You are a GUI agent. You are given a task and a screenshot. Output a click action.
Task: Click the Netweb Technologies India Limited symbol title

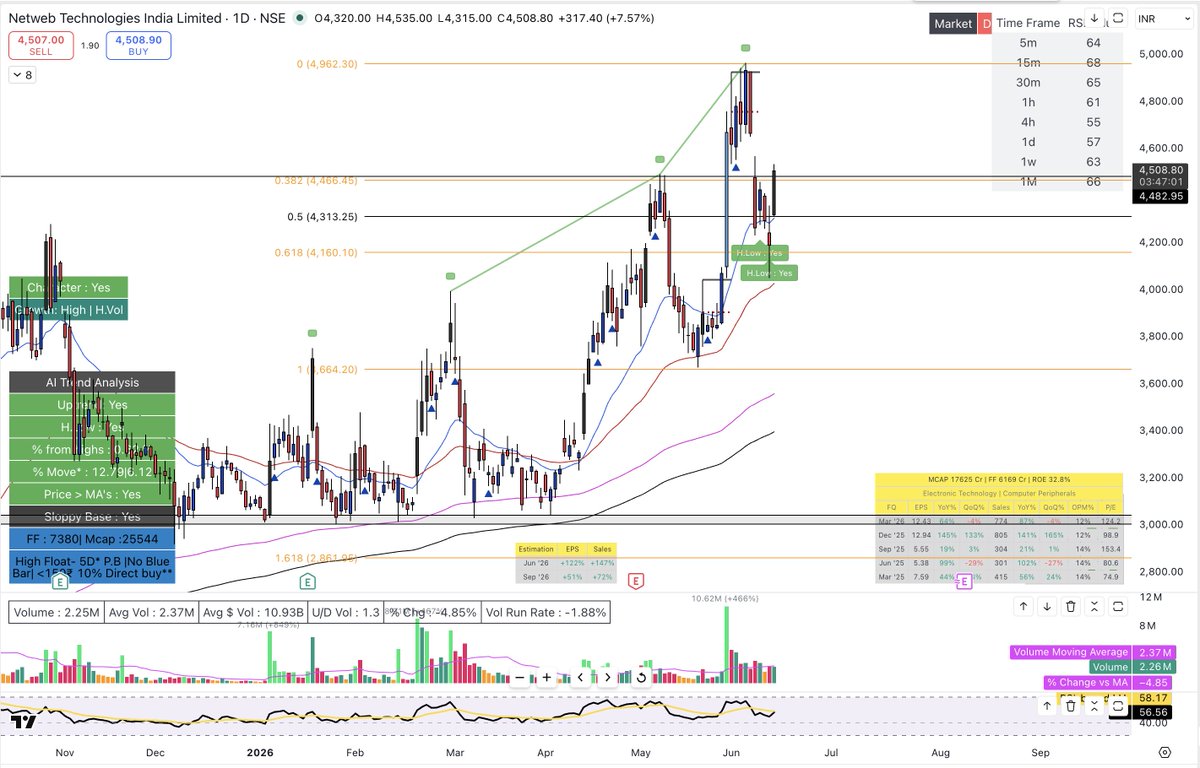[113, 18]
